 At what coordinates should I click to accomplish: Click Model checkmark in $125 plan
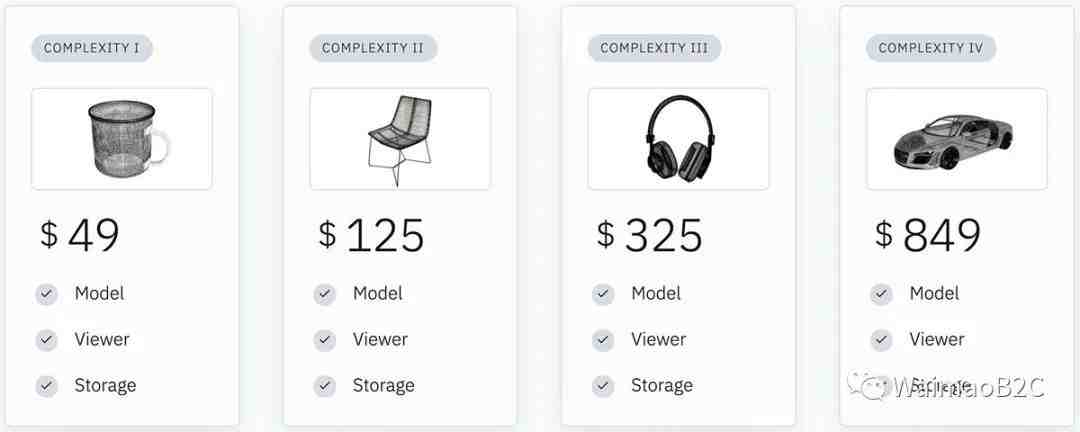[x=324, y=294]
